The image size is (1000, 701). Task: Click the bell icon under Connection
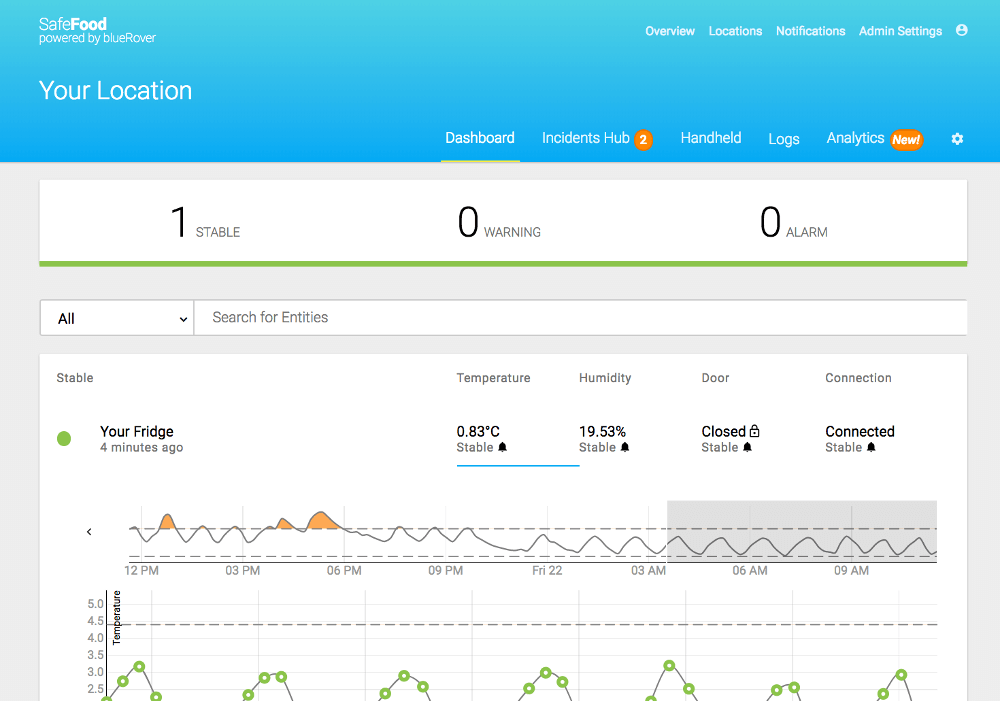tap(872, 448)
